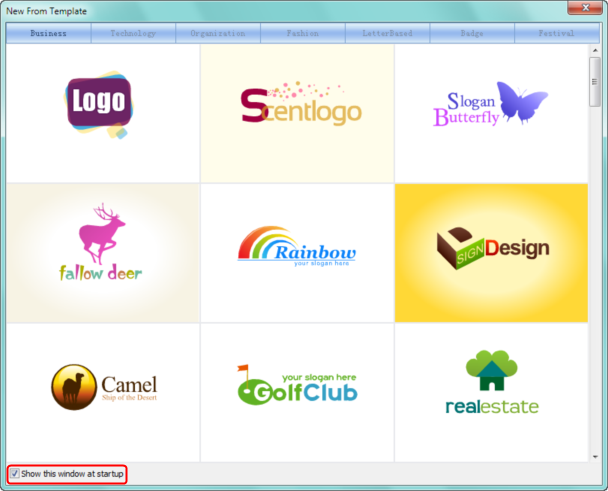
Task: Pick the GolfClub template
Action: click(x=297, y=392)
